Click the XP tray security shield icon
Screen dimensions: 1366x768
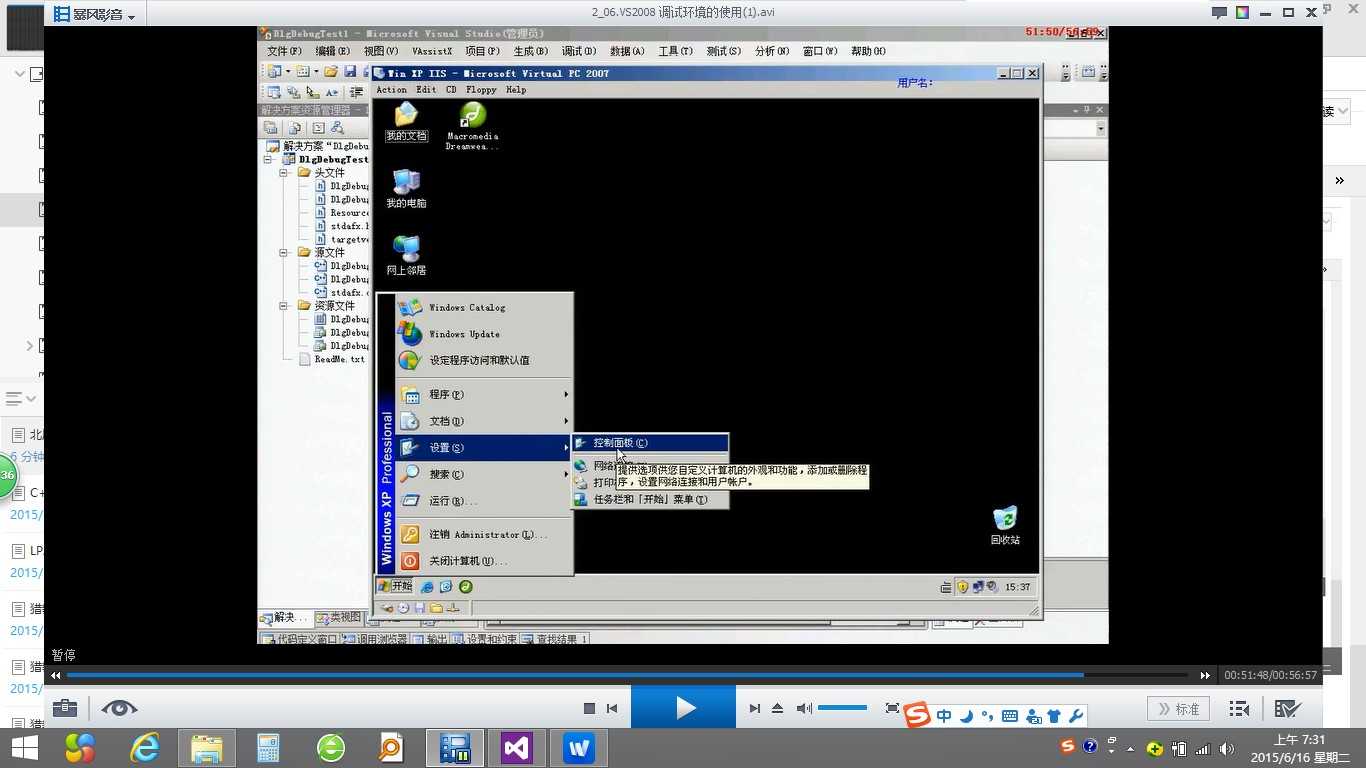(x=963, y=587)
